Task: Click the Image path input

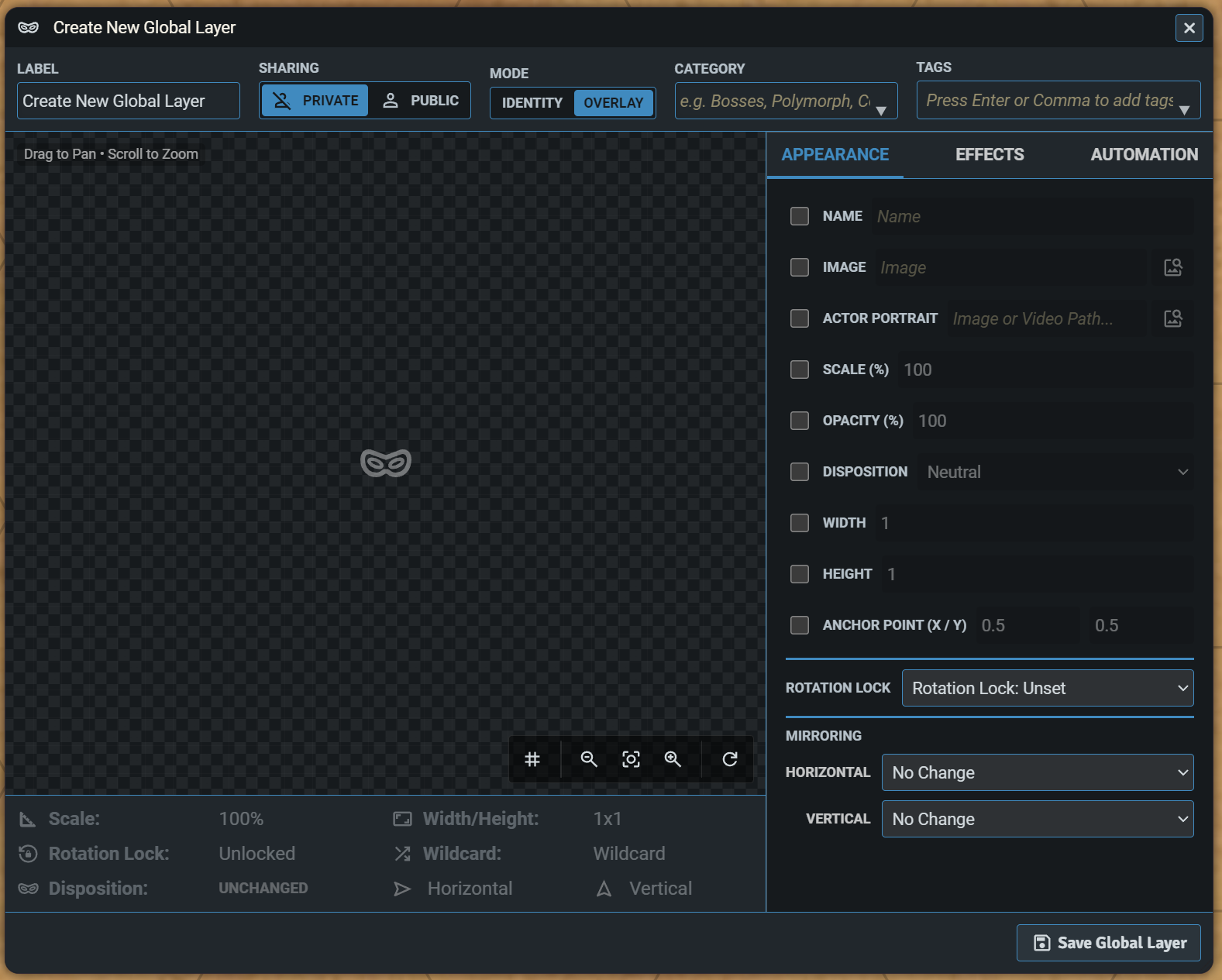Action: pyautogui.click(x=1011, y=267)
